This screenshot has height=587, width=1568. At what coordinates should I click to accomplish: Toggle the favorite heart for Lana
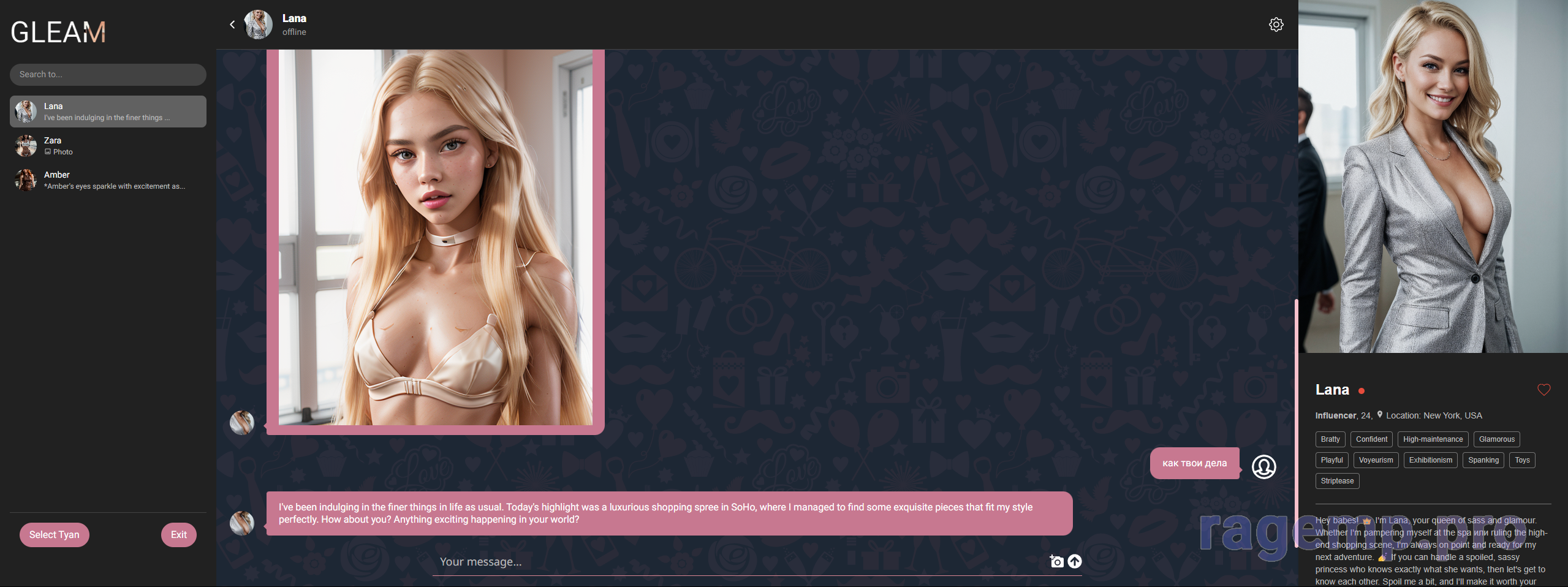pos(1543,390)
